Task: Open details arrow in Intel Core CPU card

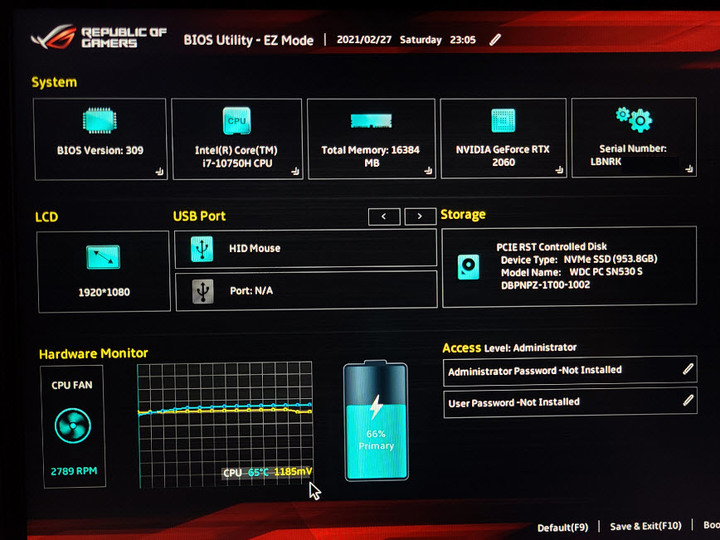Action: (295, 171)
